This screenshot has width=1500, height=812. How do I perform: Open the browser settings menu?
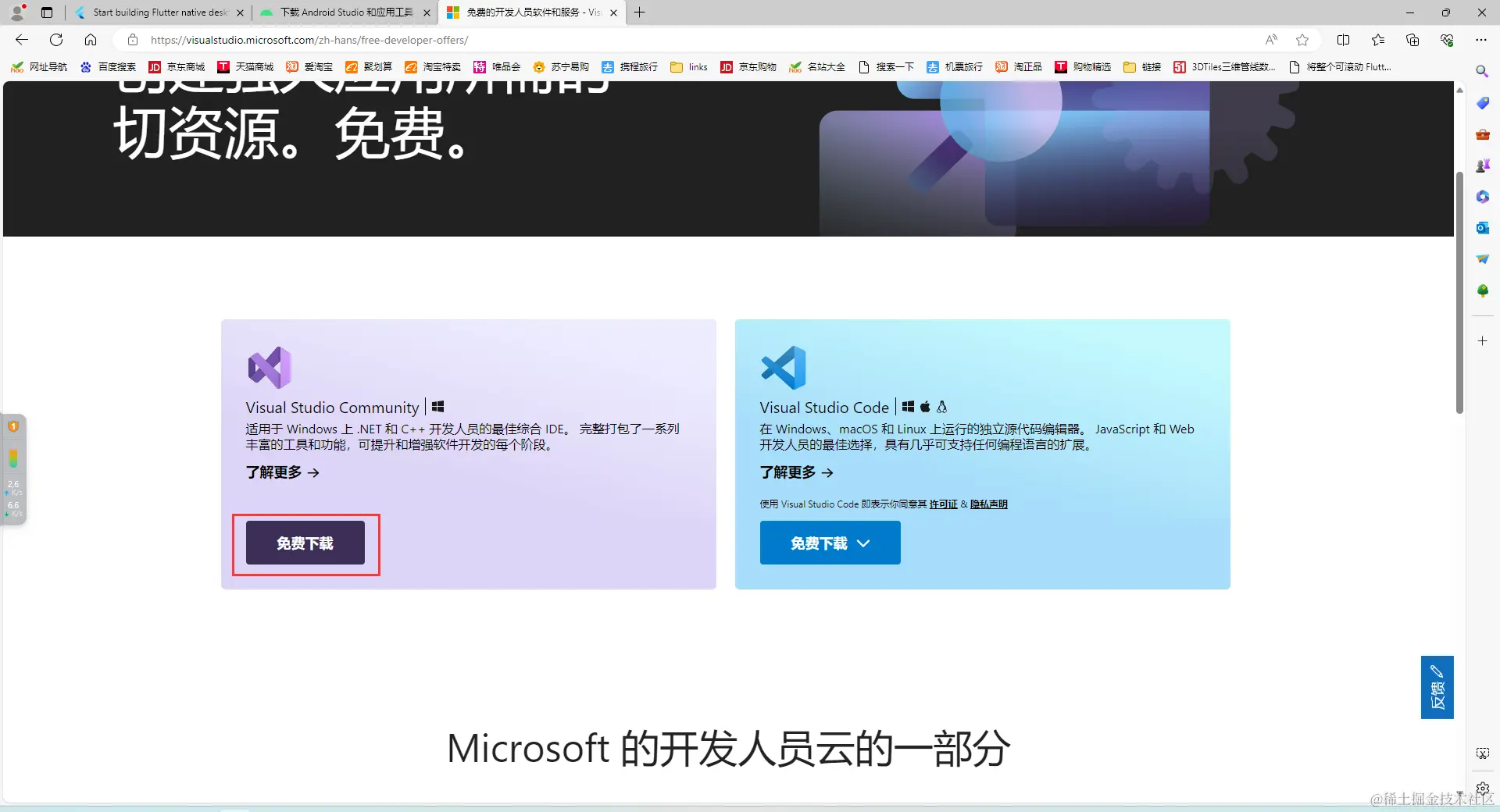[x=1482, y=40]
